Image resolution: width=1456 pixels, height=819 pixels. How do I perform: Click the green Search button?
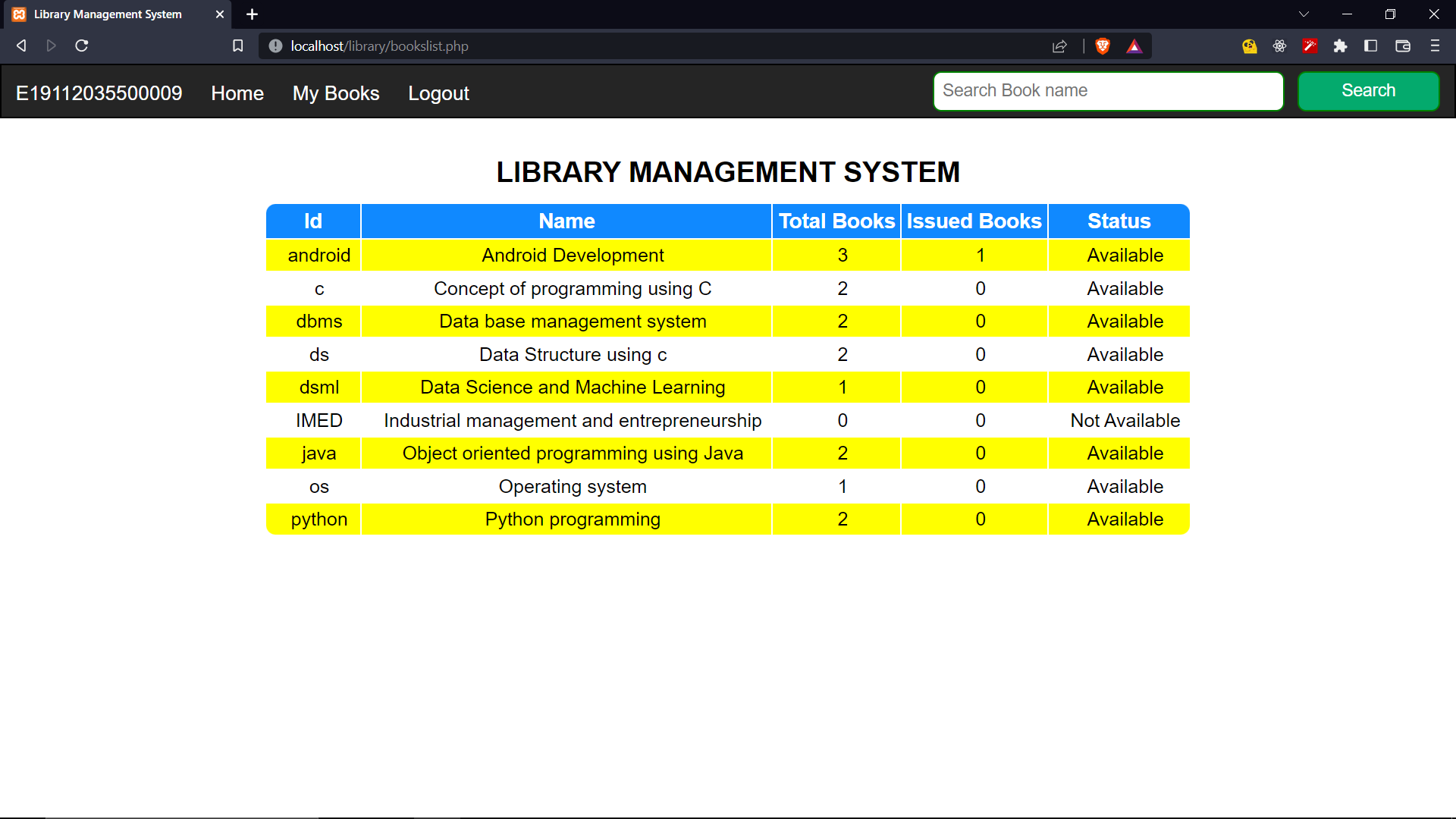(1367, 91)
